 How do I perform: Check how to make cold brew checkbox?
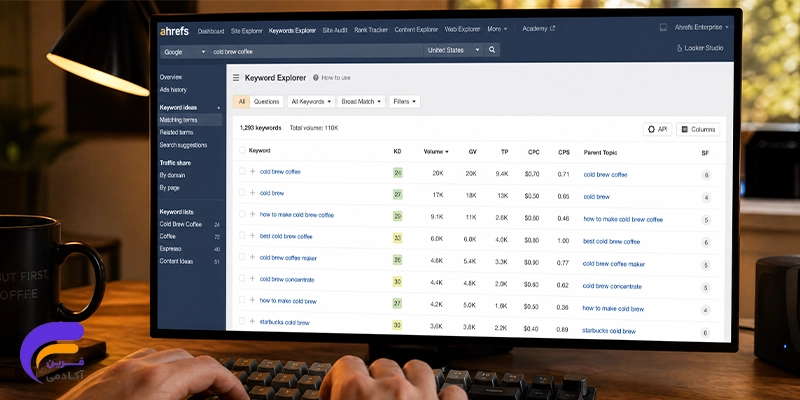[242, 299]
